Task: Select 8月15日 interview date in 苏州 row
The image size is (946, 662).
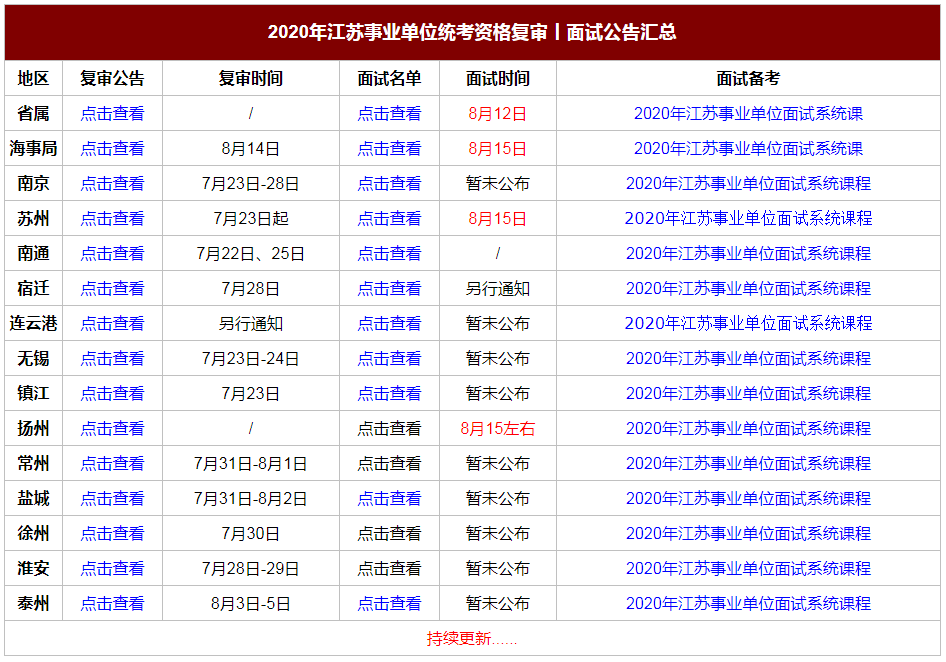Action: pos(498,218)
